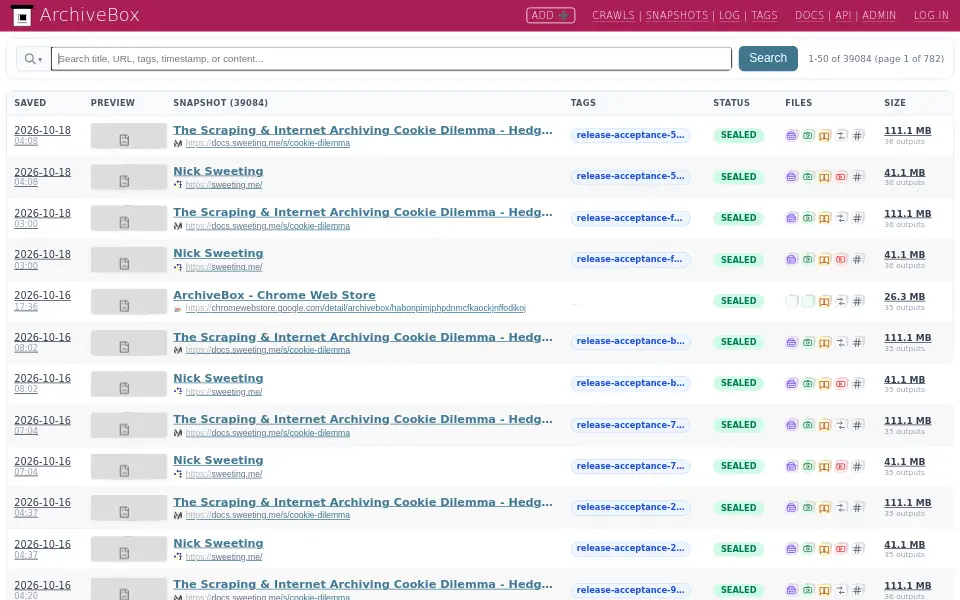
Task: Click release-acceptance-b tag on 08:02 Cookie Dilemma row
Action: [630, 341]
